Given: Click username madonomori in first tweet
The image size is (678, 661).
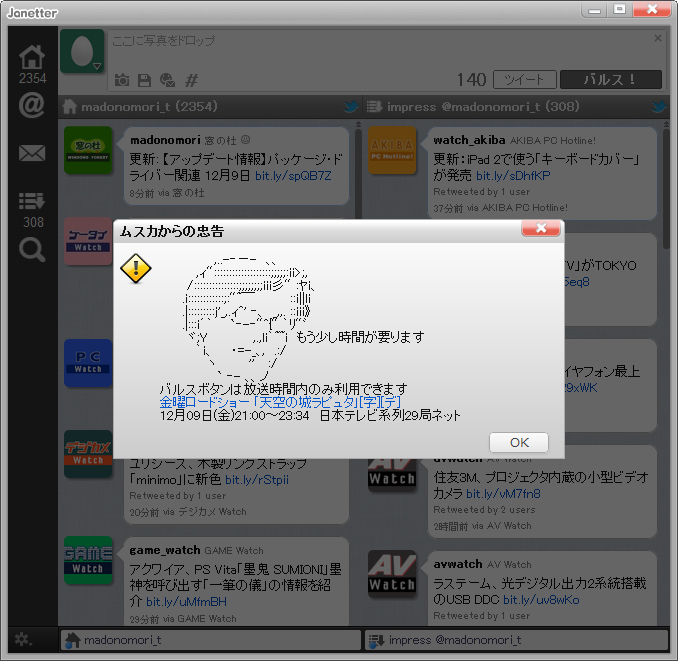Looking at the screenshot, I should coord(165,140).
